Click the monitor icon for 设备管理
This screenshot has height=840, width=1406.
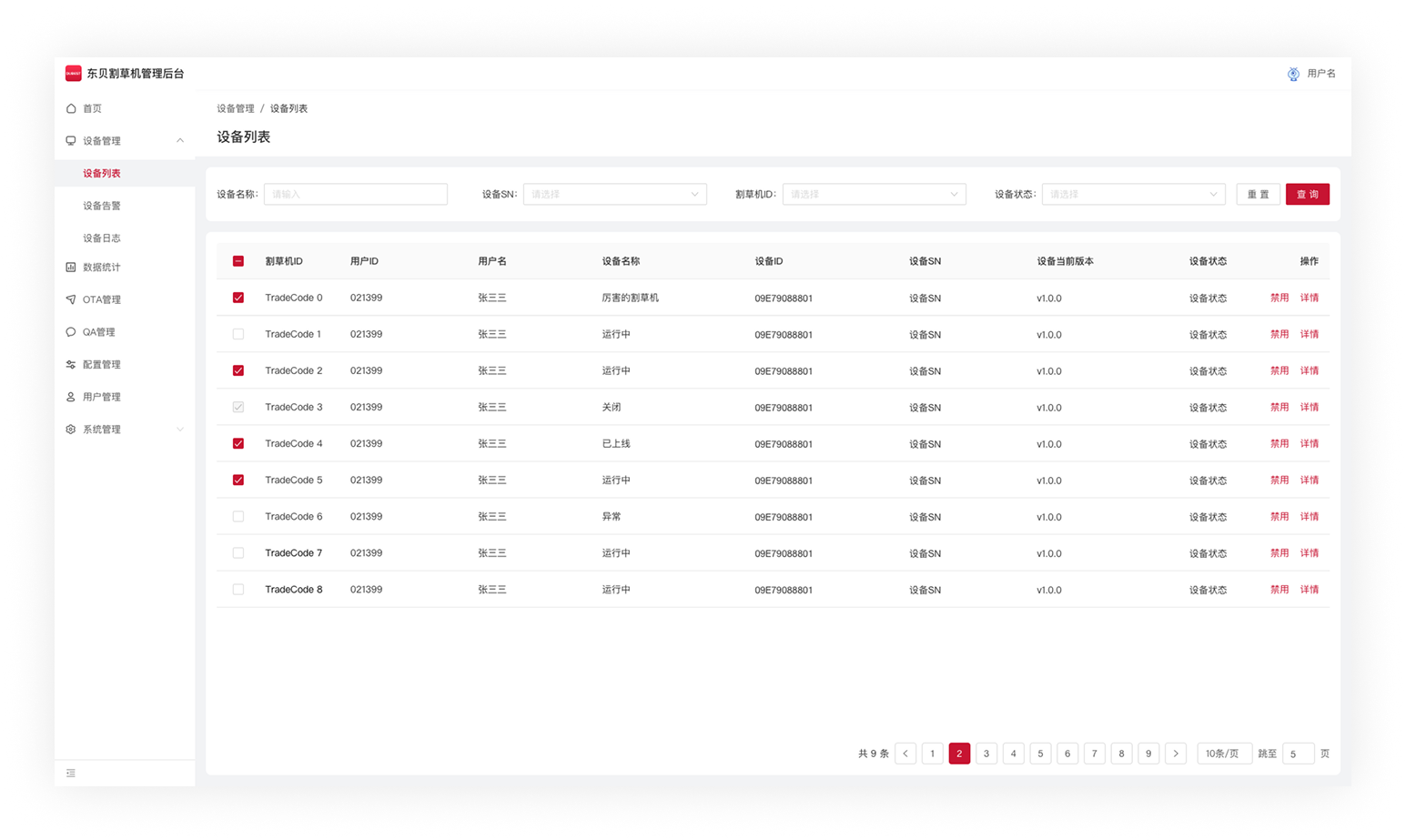(x=71, y=141)
